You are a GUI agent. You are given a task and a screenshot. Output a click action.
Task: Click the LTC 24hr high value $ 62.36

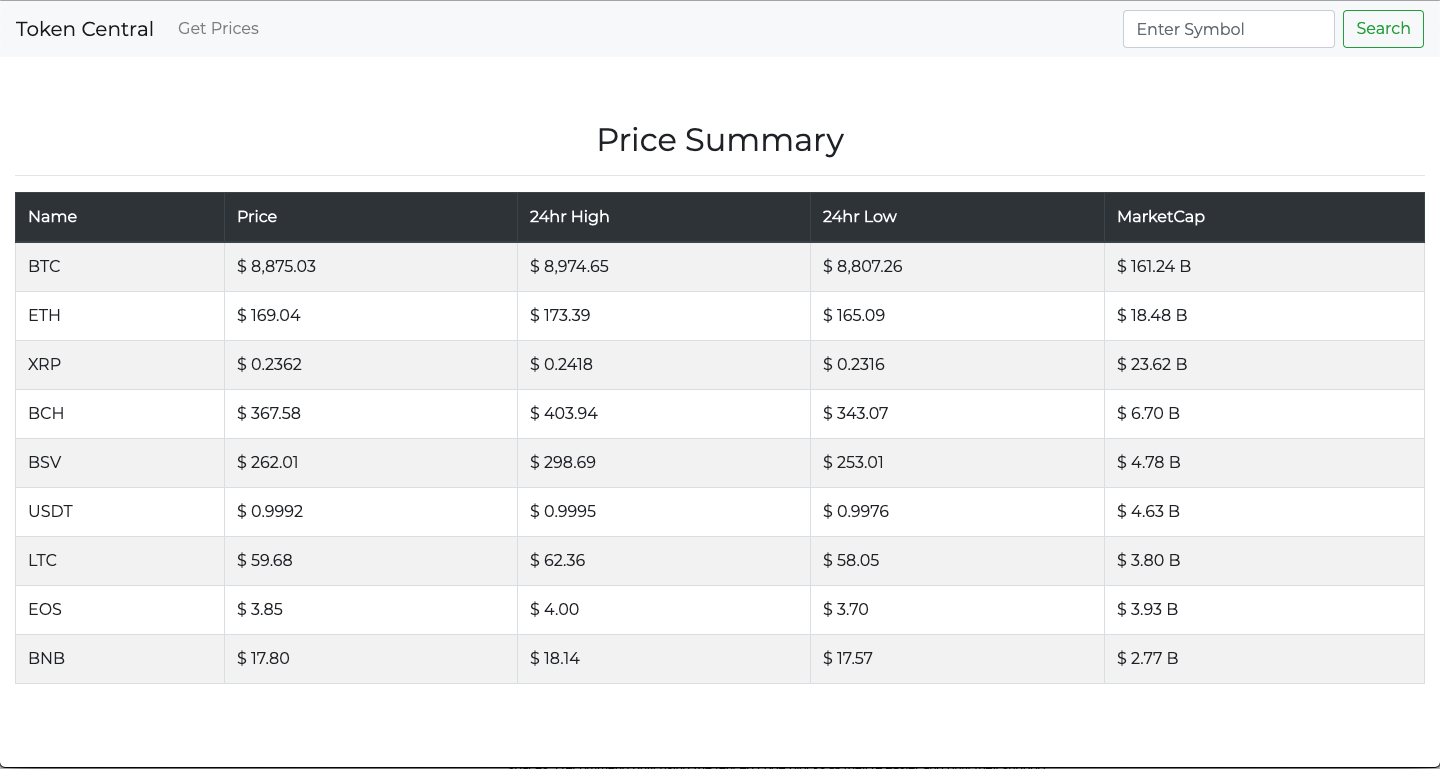coord(557,561)
